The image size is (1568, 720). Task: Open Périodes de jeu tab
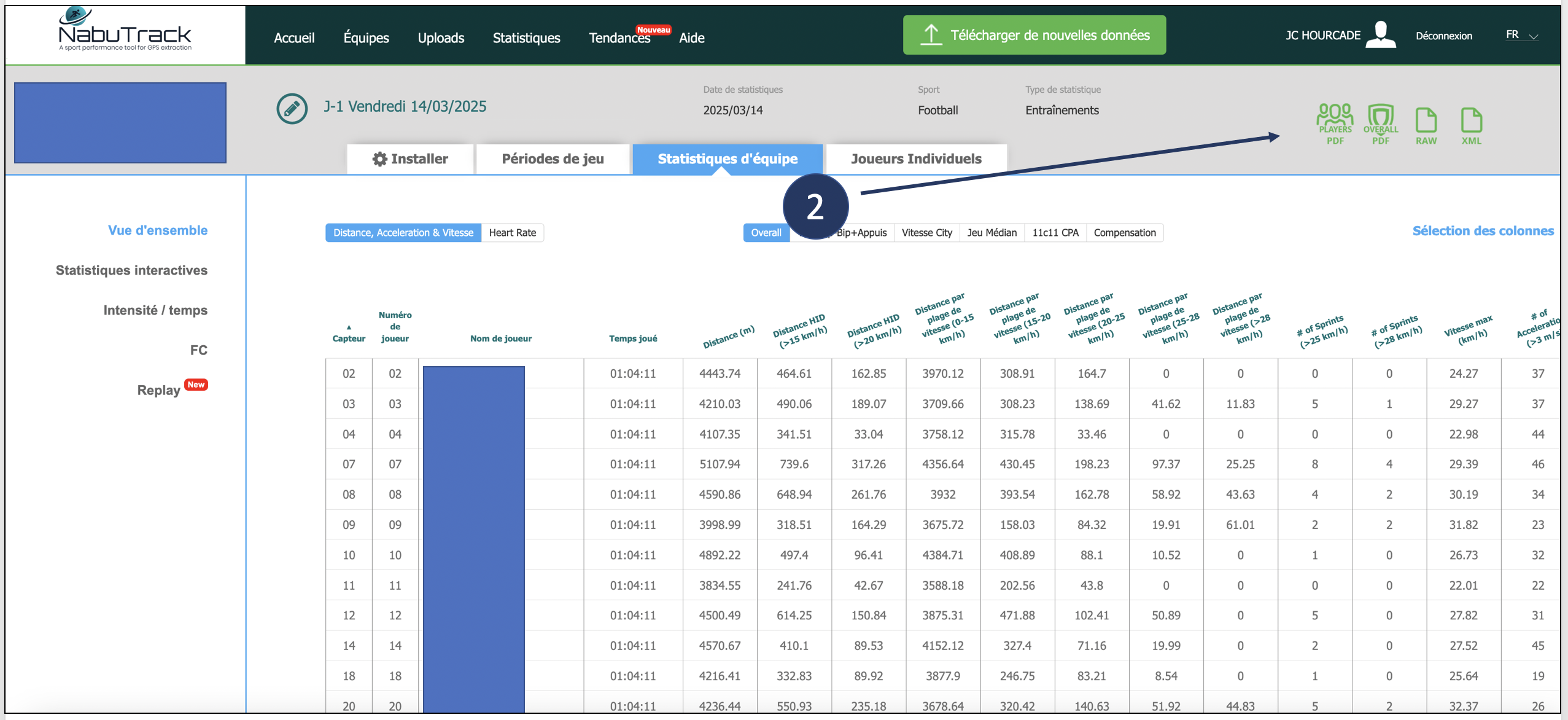(553, 159)
